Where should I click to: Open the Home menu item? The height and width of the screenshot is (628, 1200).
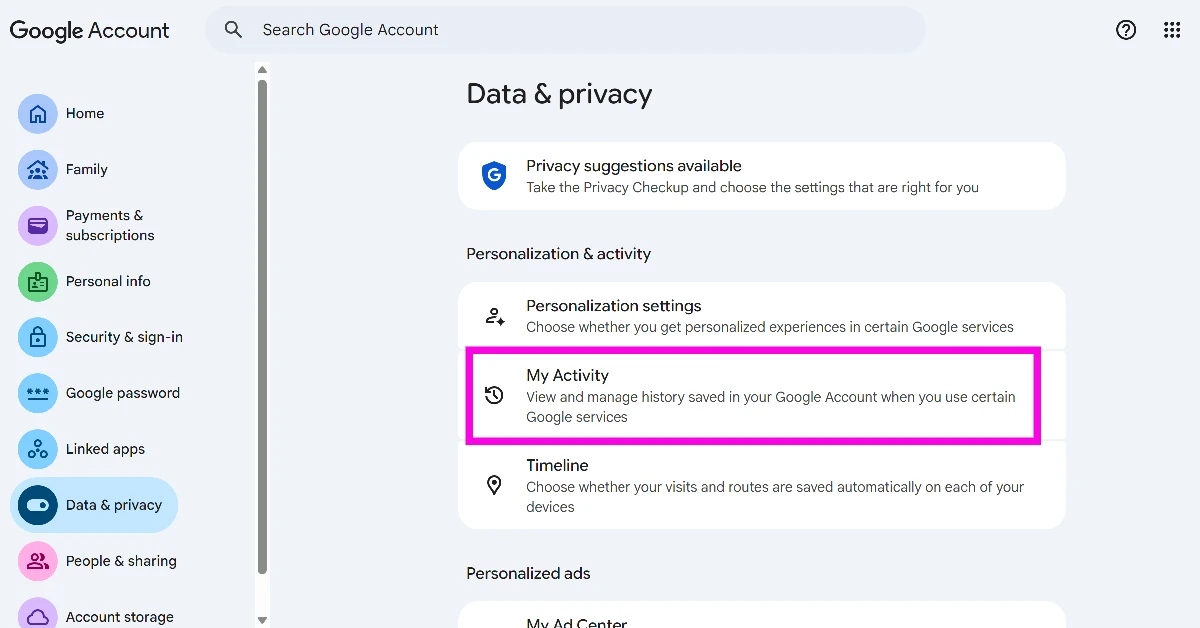point(94,113)
